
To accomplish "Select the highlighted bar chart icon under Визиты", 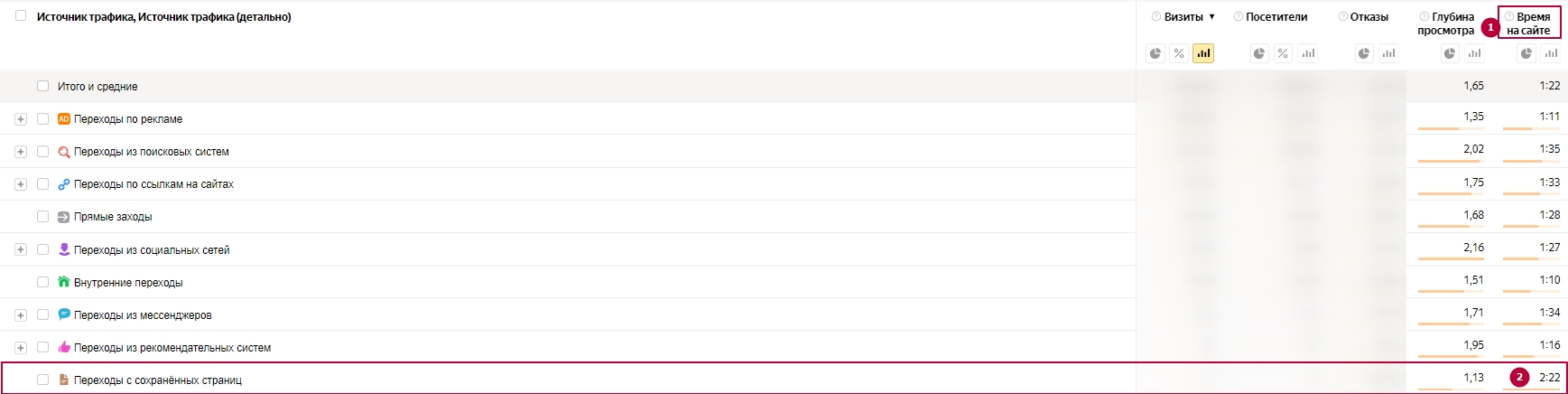I will click(1203, 53).
